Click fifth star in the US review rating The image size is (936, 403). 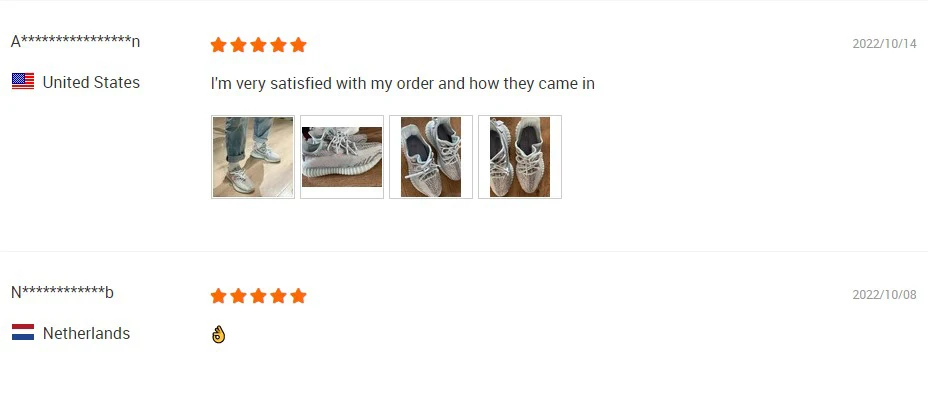point(298,45)
